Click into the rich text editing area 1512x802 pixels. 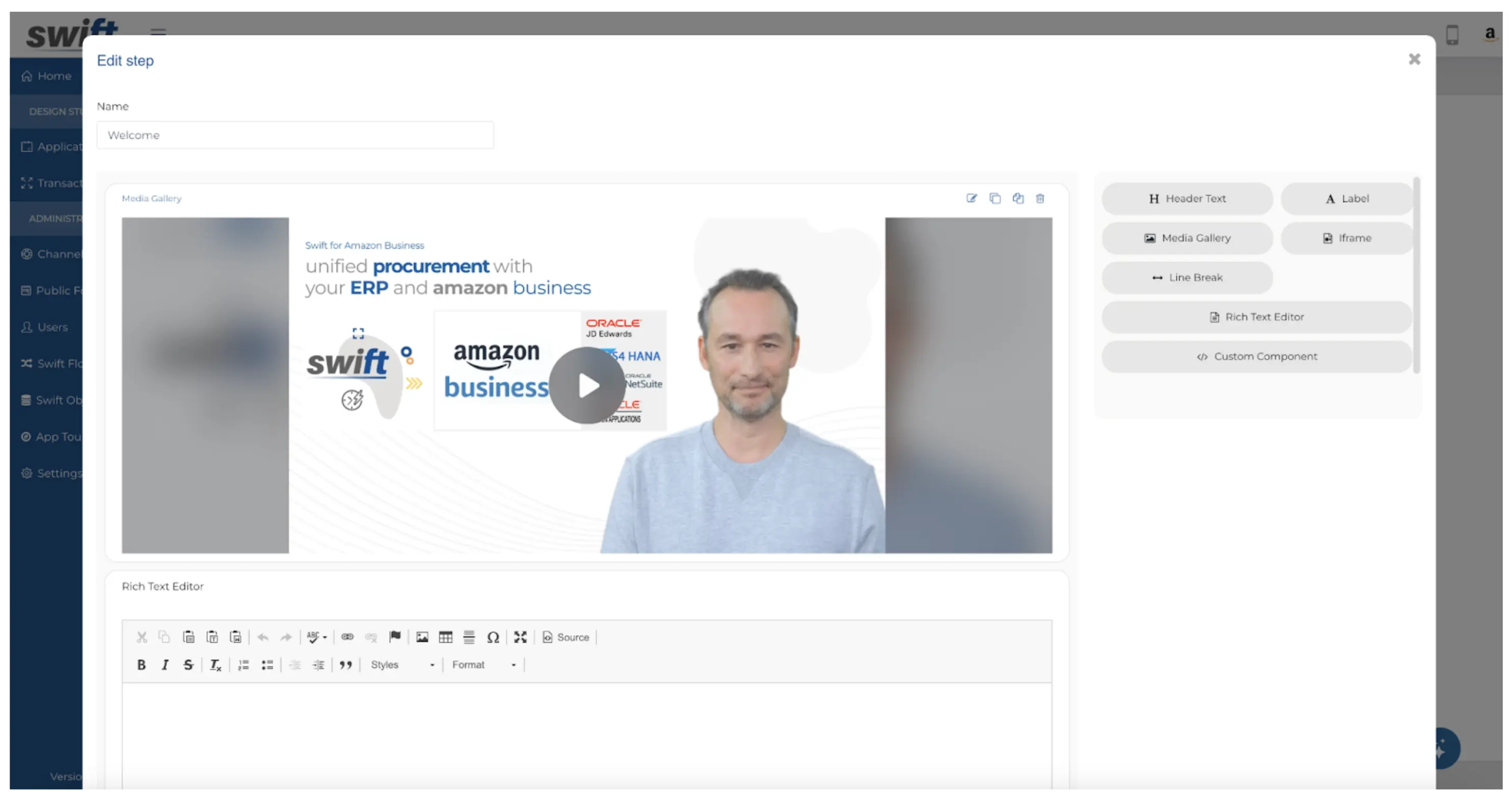click(587, 736)
